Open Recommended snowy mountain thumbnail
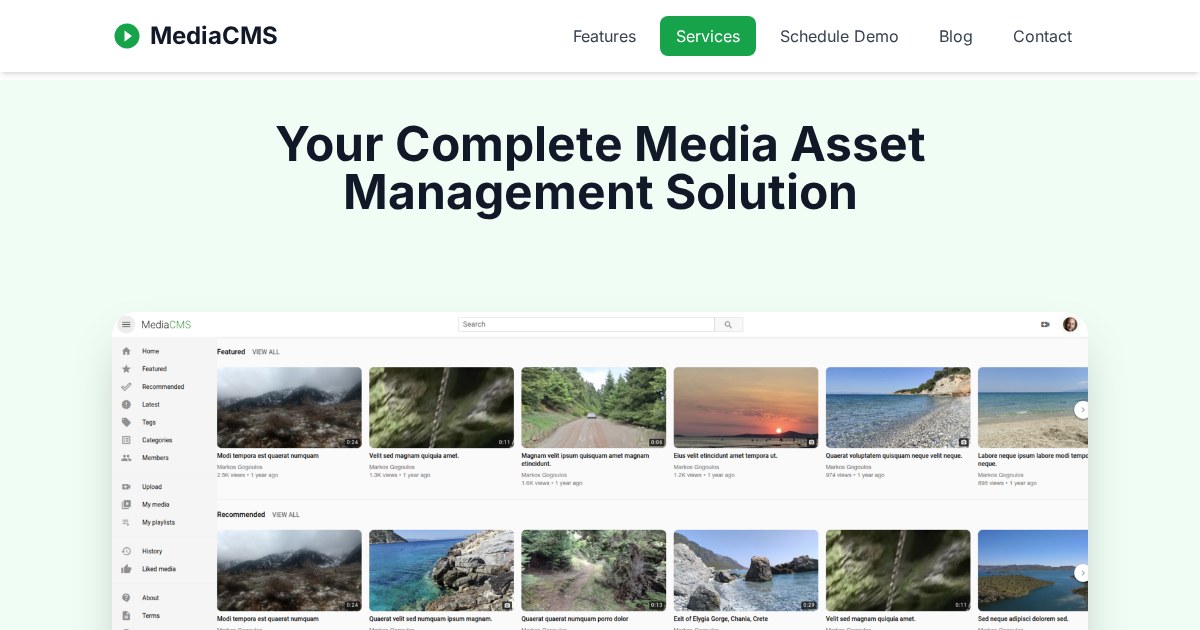 (289, 570)
